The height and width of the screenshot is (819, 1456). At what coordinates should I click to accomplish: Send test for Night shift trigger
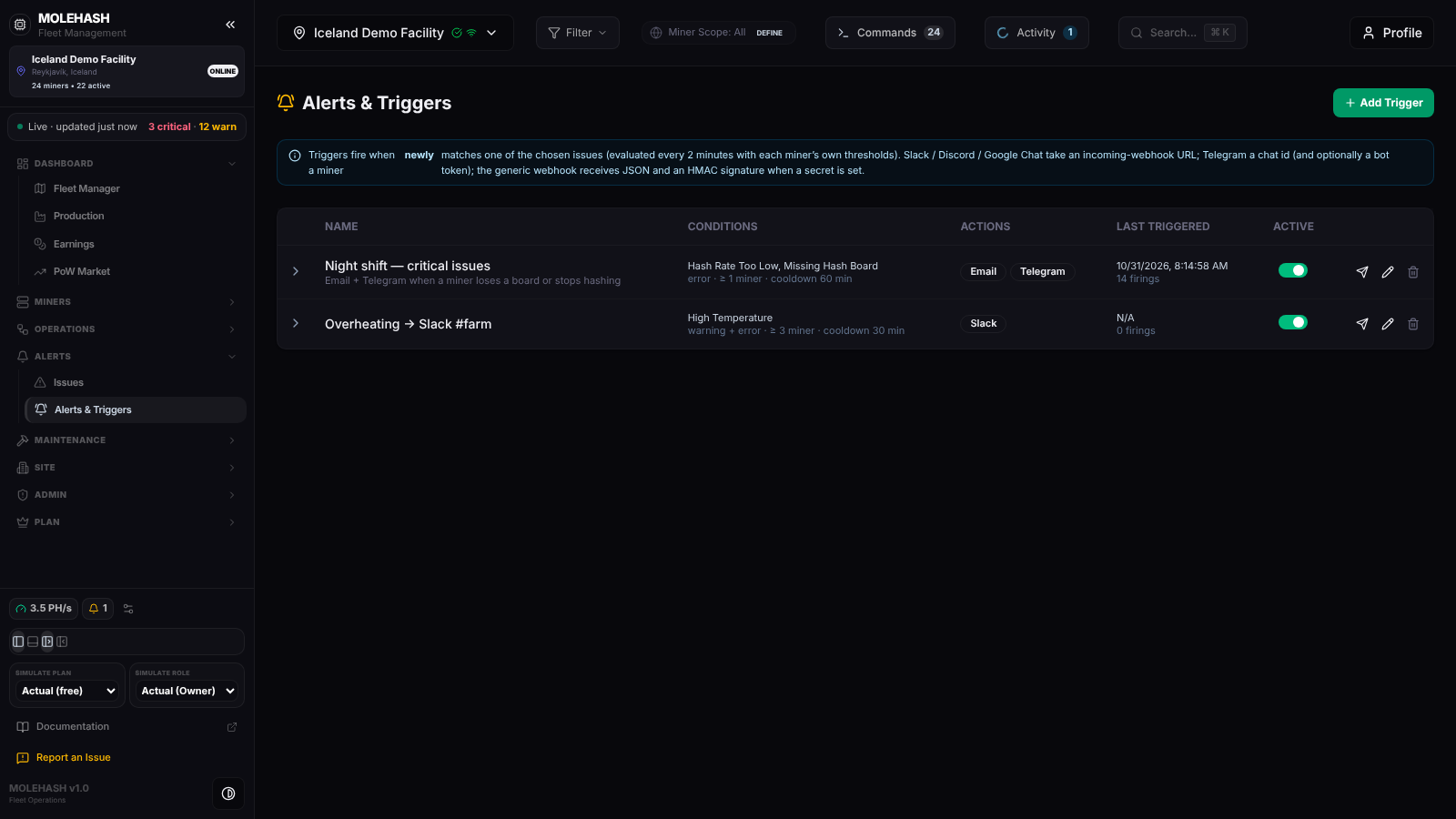click(1362, 272)
